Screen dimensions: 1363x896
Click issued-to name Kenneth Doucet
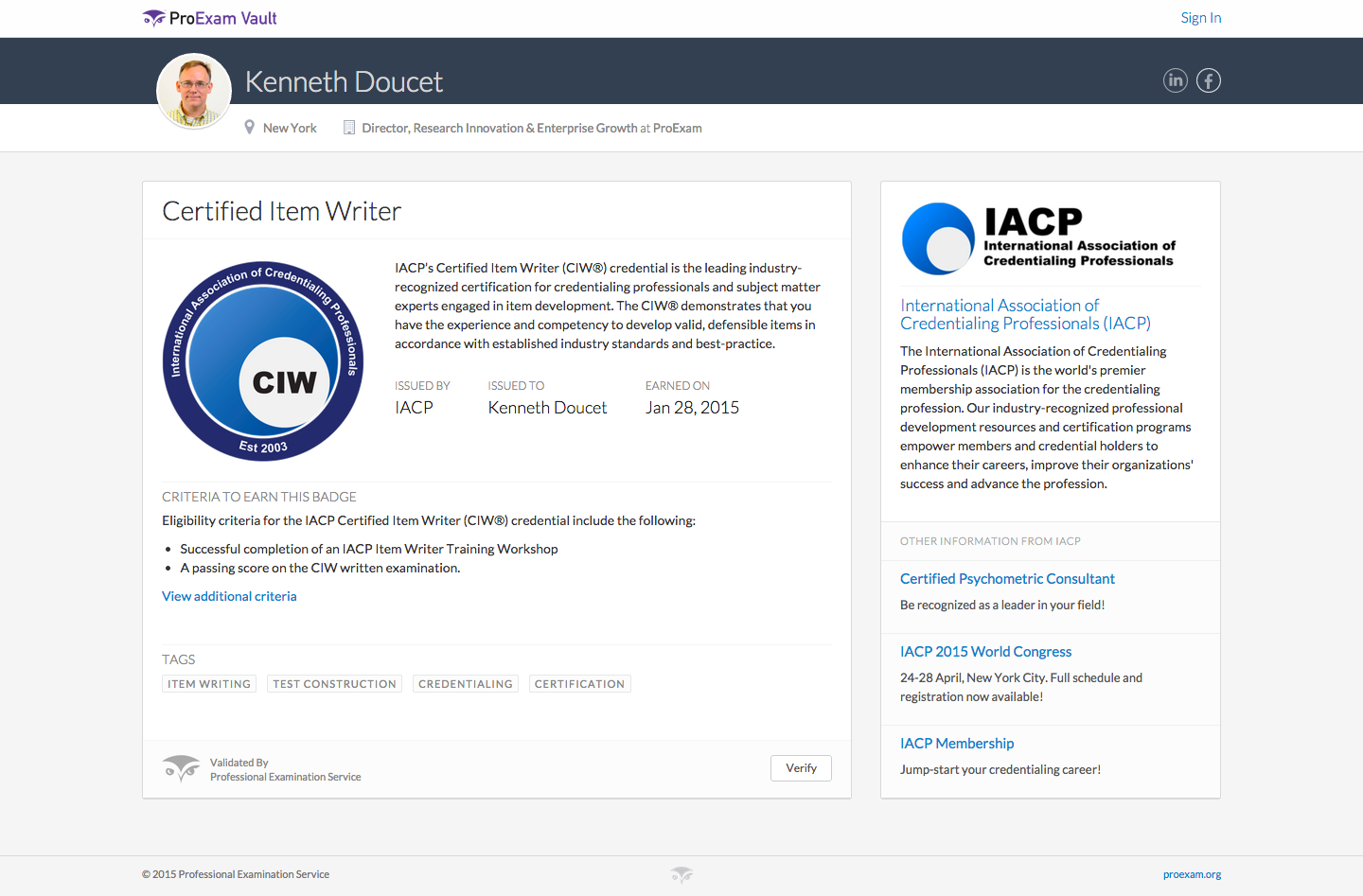(547, 408)
